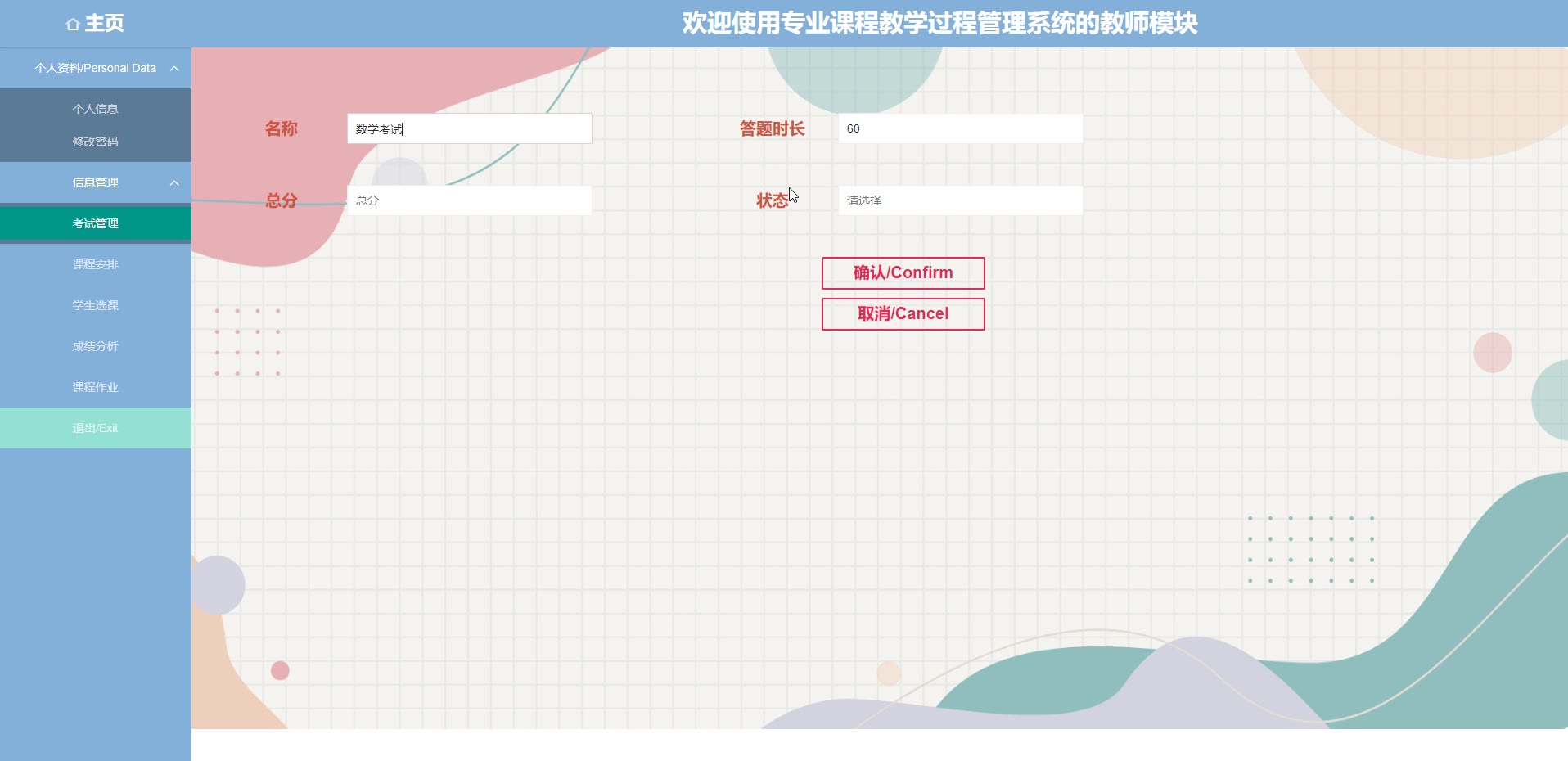Go to 成绩分析 in the sidebar
This screenshot has width=1568, height=761.
(96, 346)
